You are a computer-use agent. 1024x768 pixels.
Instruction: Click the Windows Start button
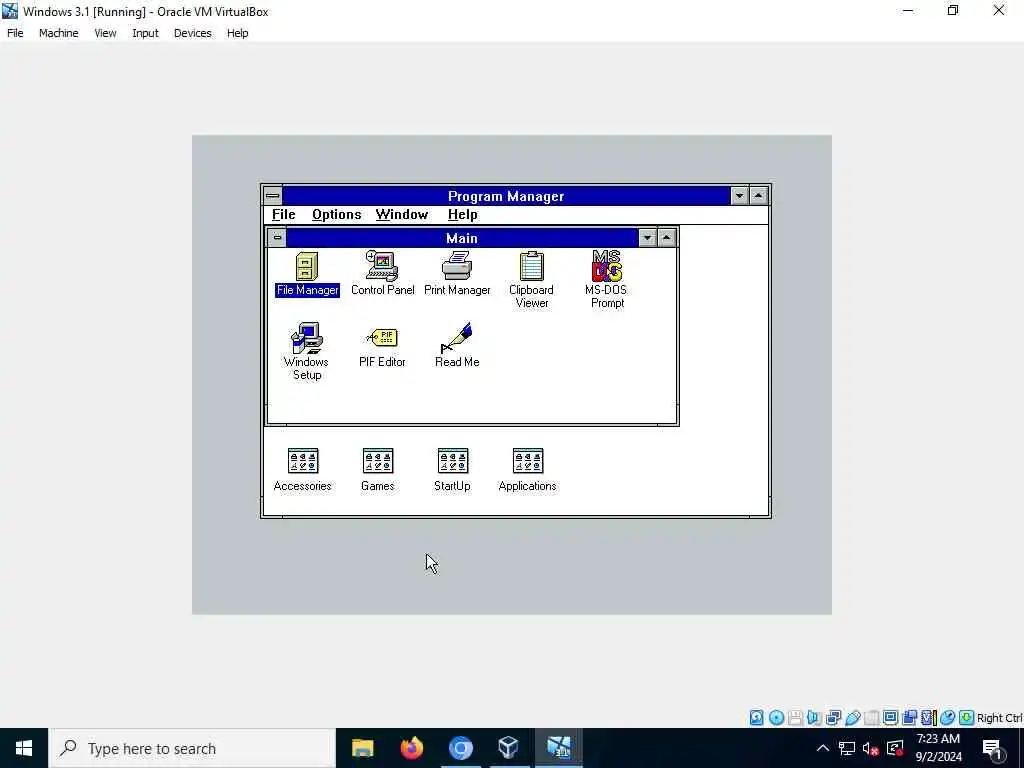(x=24, y=748)
